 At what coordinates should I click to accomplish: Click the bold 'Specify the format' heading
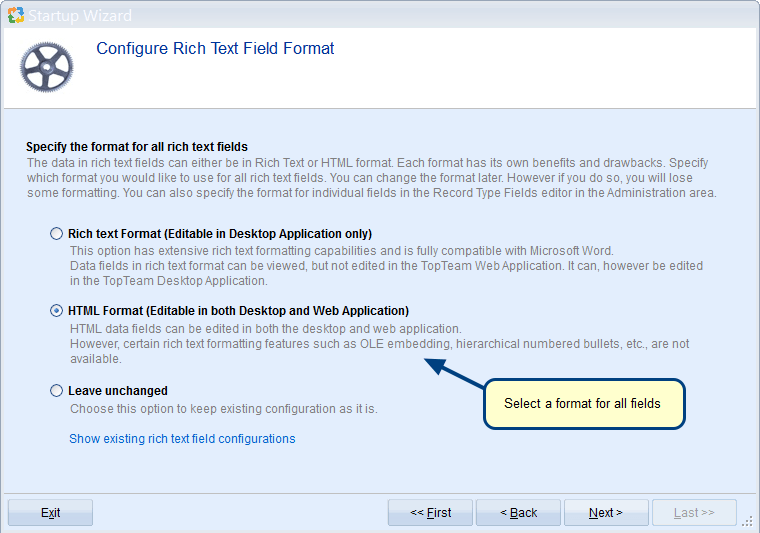tap(137, 147)
